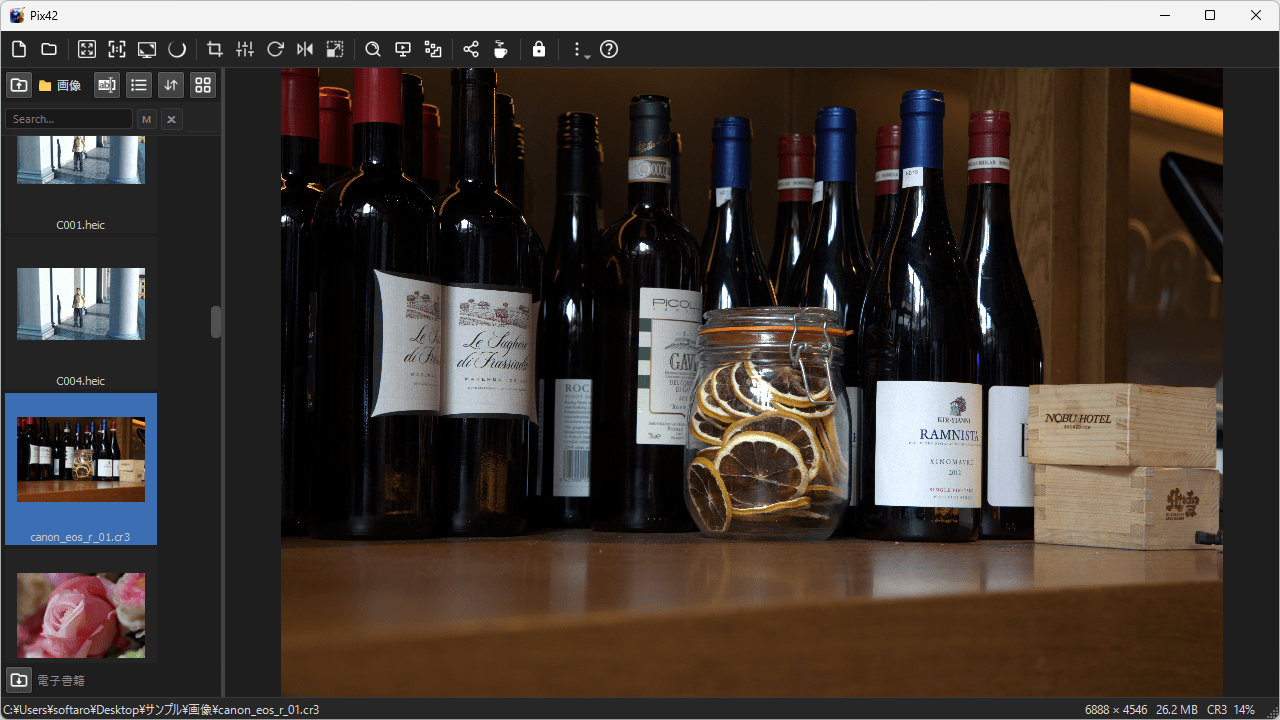The image size is (1280, 720).
Task: Click the coffee cup donate icon
Action: pyautogui.click(x=500, y=49)
